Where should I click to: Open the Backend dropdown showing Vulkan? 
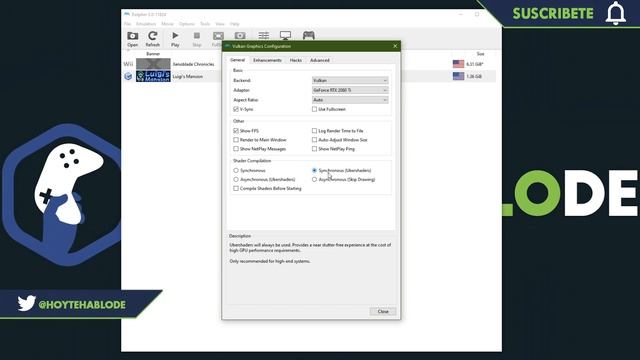[x=350, y=80]
